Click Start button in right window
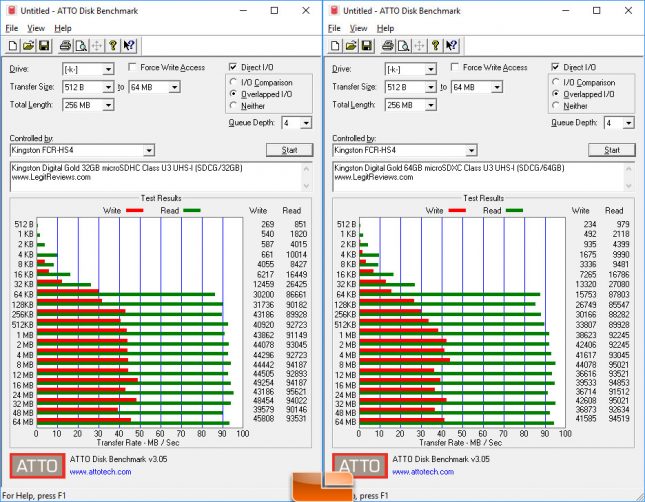Image resolution: width=645 pixels, height=502 pixels. point(612,150)
